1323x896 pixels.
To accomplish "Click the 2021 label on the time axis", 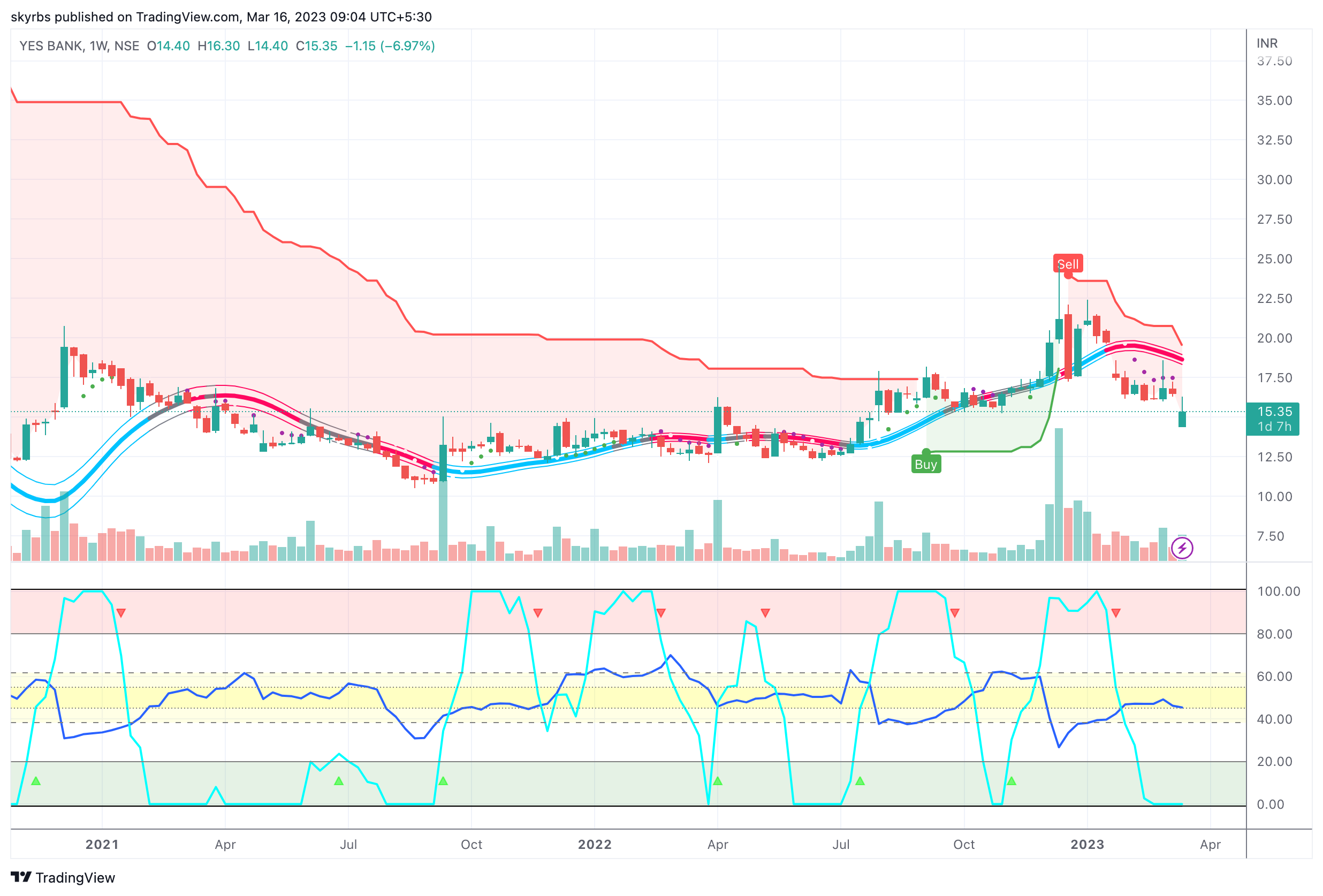I will (x=102, y=844).
